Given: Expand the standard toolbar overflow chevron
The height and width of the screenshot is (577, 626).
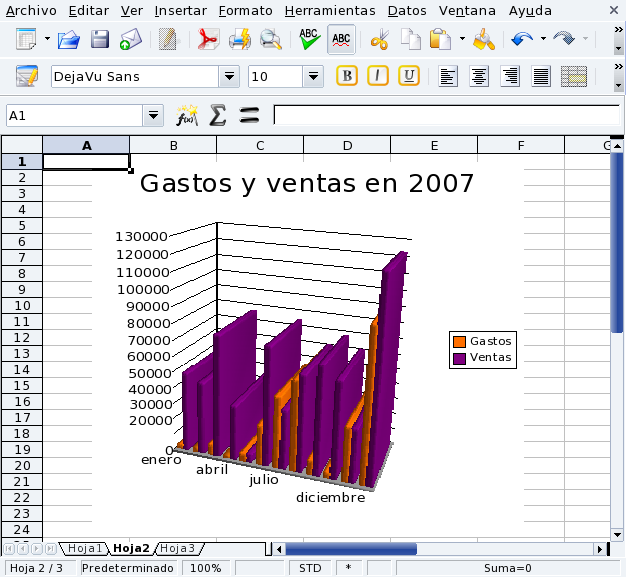Looking at the screenshot, I should (x=618, y=30).
